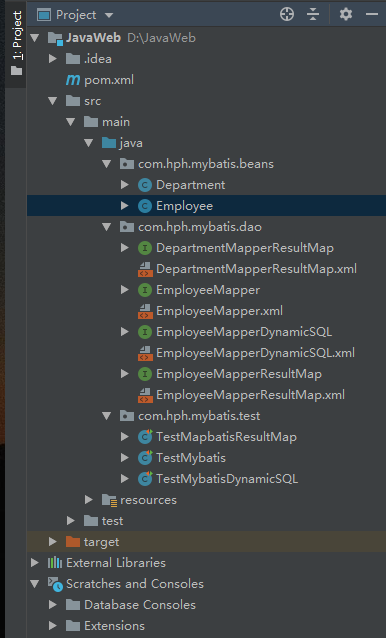The image size is (386, 638).
Task: Click the EmployeeMapperDynamicSQL interface icon
Action: click(145, 332)
